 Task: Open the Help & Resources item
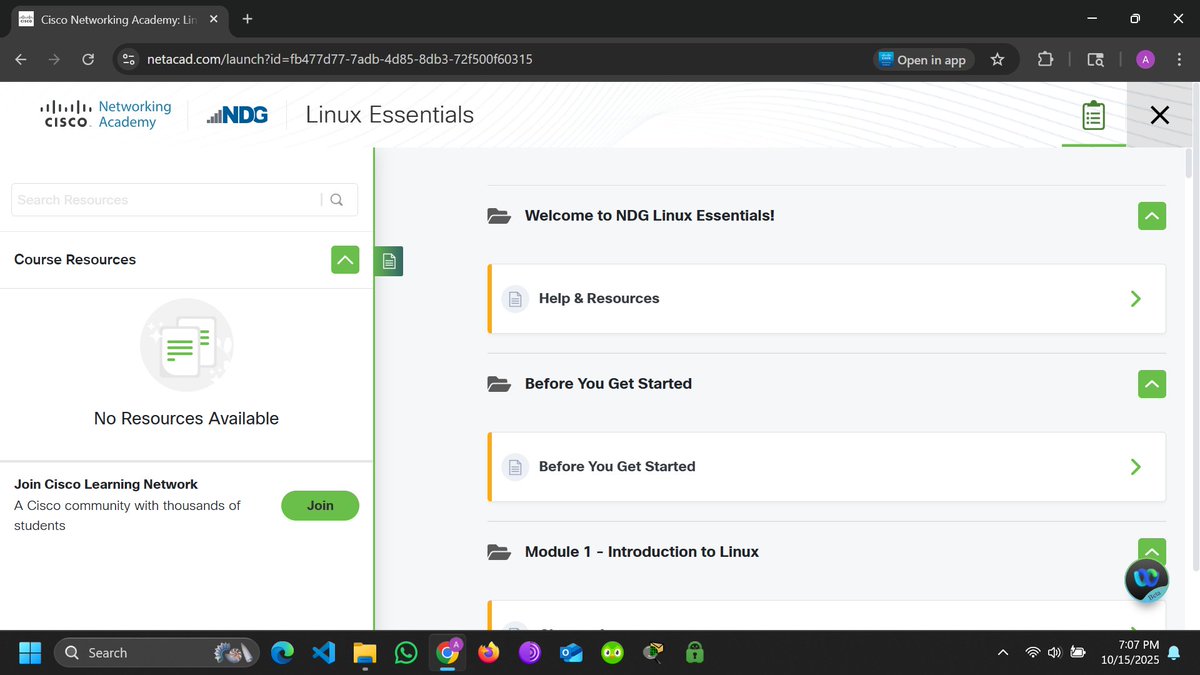826,298
